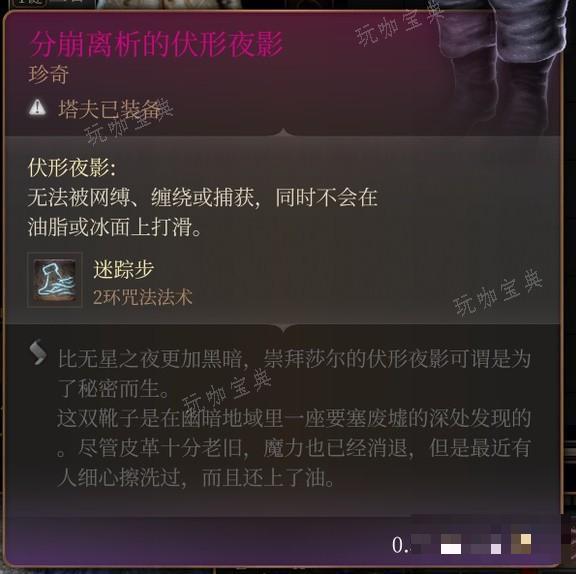The height and width of the screenshot is (574, 576).
Task: Click the text line 油脂或冰面上打滑
Action: [x=114, y=227]
